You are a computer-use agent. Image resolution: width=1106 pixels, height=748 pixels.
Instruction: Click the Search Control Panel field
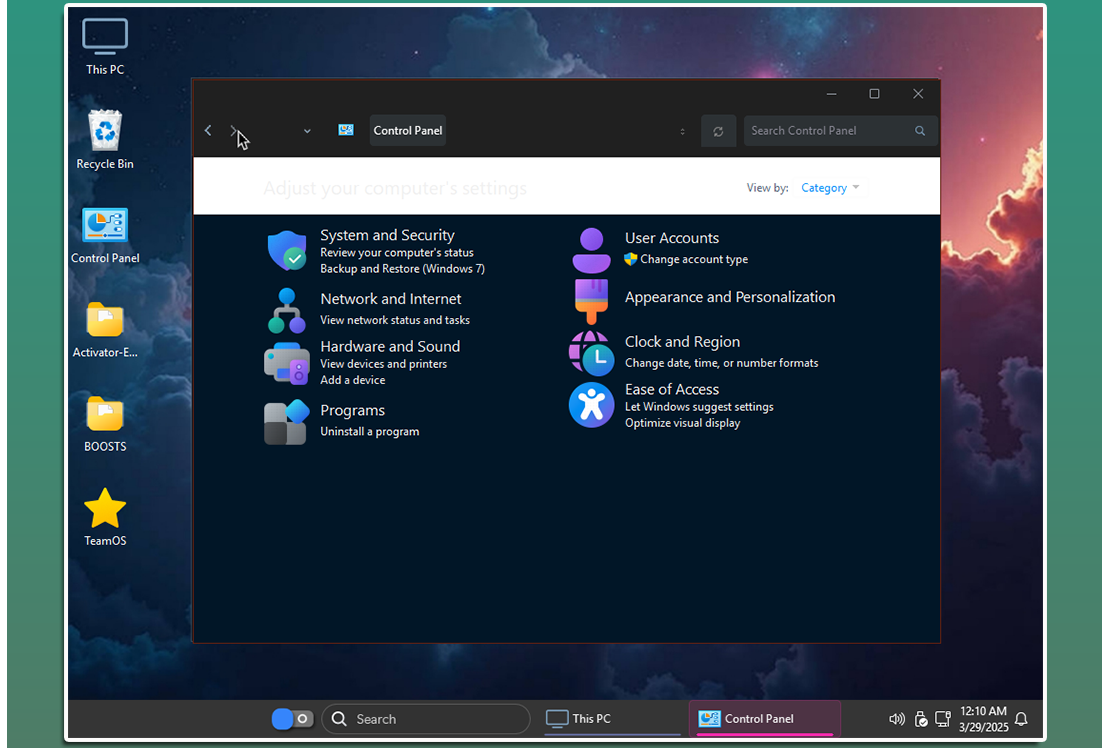[830, 131]
